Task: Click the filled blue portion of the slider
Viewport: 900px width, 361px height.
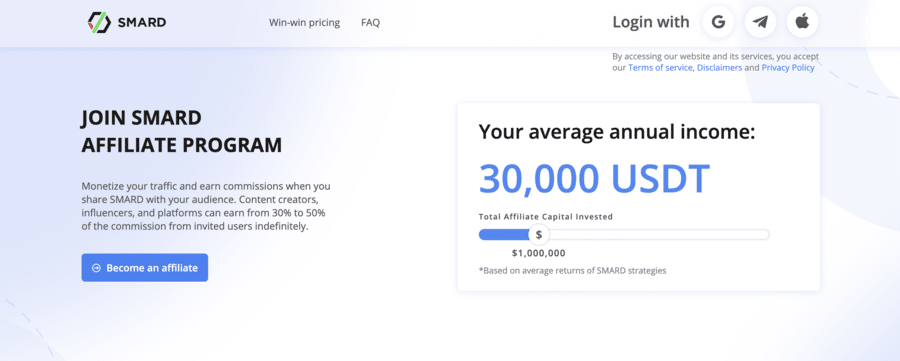Action: pyautogui.click(x=503, y=234)
